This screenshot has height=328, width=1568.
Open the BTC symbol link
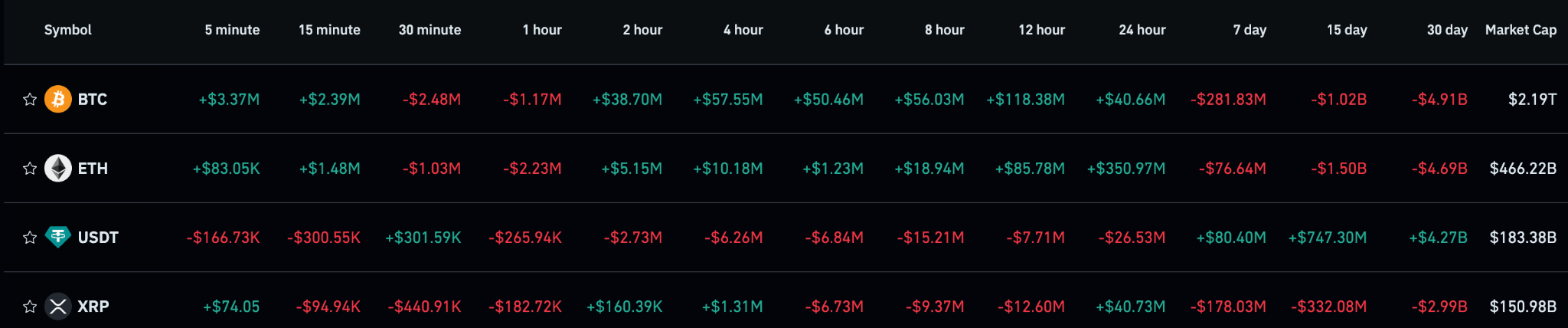93,100
